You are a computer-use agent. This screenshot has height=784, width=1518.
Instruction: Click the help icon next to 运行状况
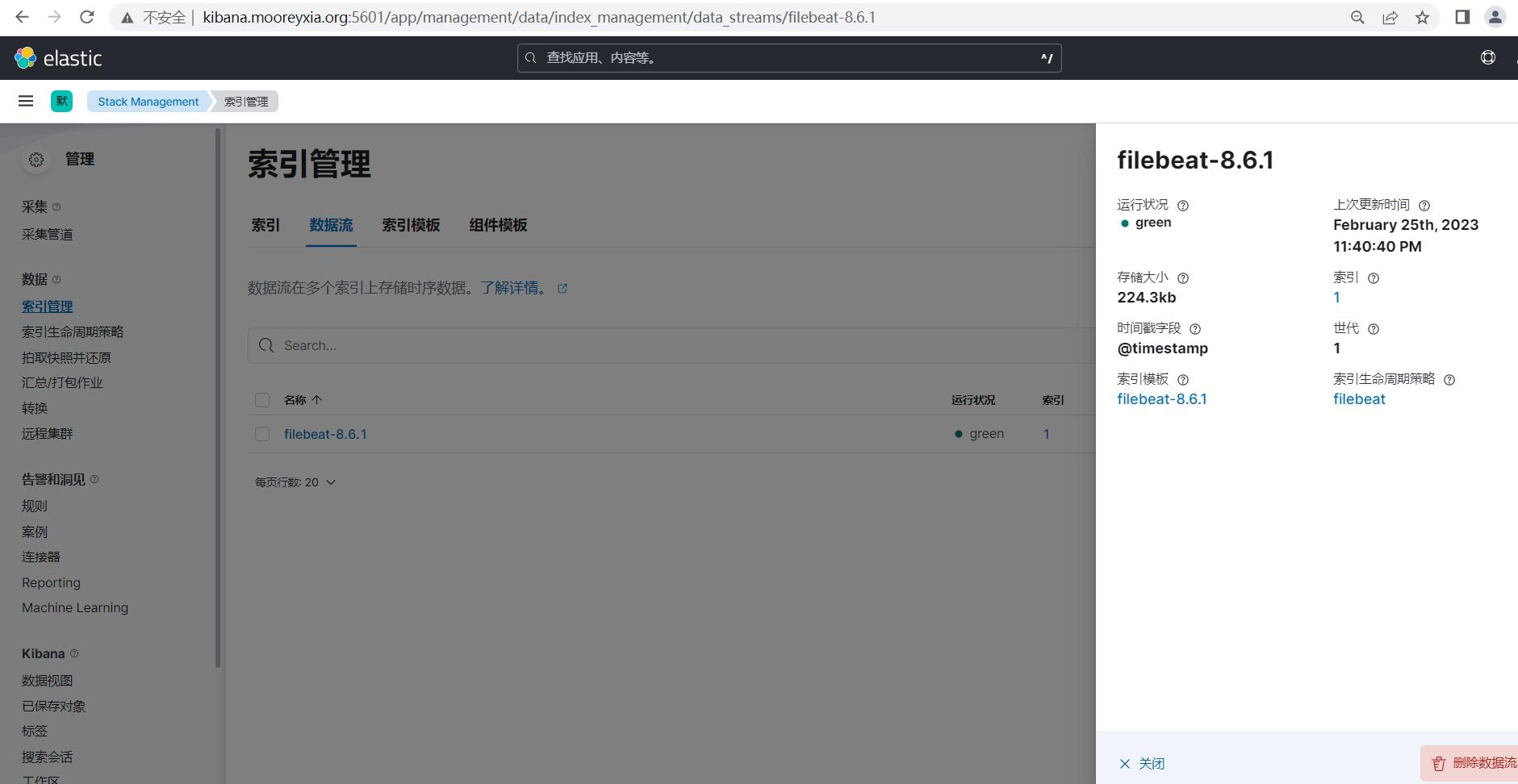pos(1183,206)
